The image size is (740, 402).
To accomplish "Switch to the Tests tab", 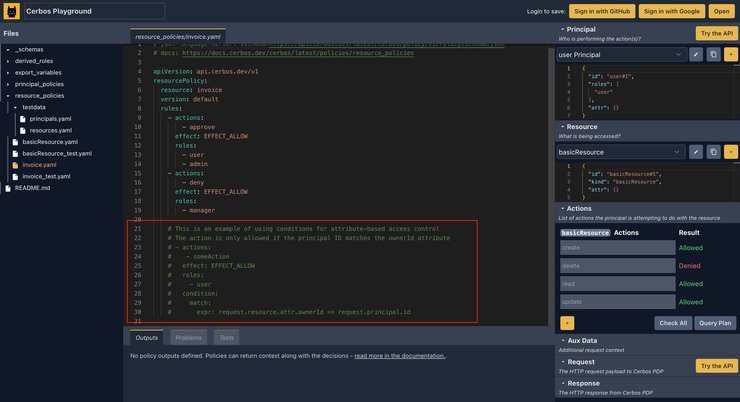I will (x=227, y=338).
